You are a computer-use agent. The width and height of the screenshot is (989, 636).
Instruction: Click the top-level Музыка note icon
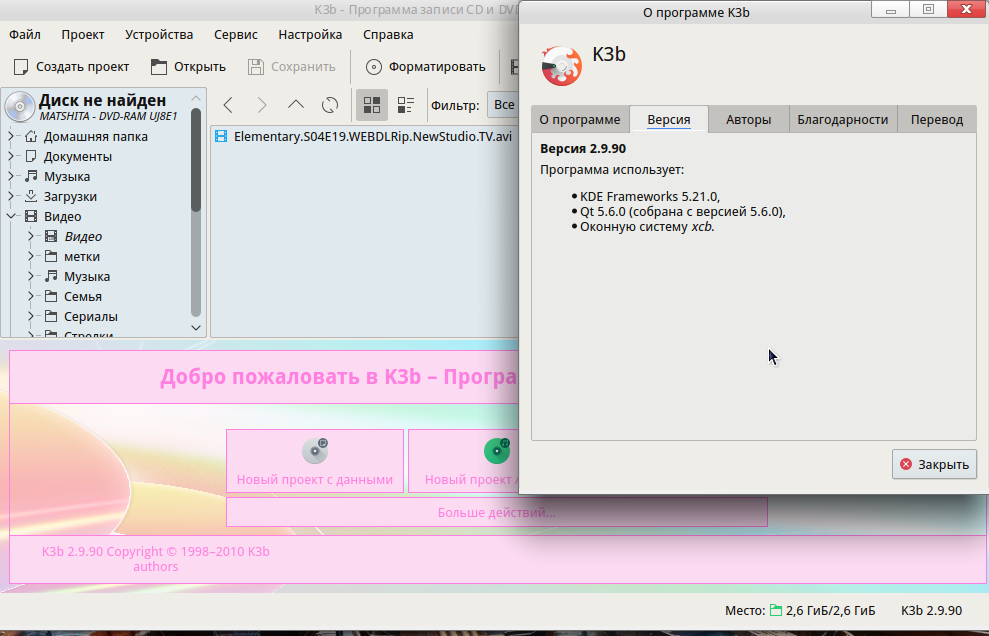pos(31,176)
